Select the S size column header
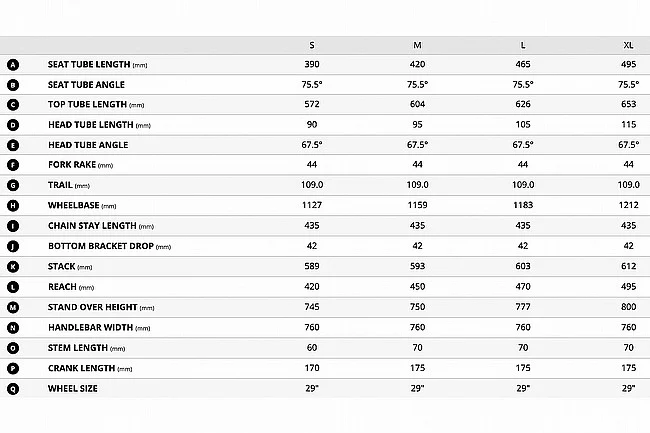This screenshot has width=650, height=433. click(x=312, y=44)
